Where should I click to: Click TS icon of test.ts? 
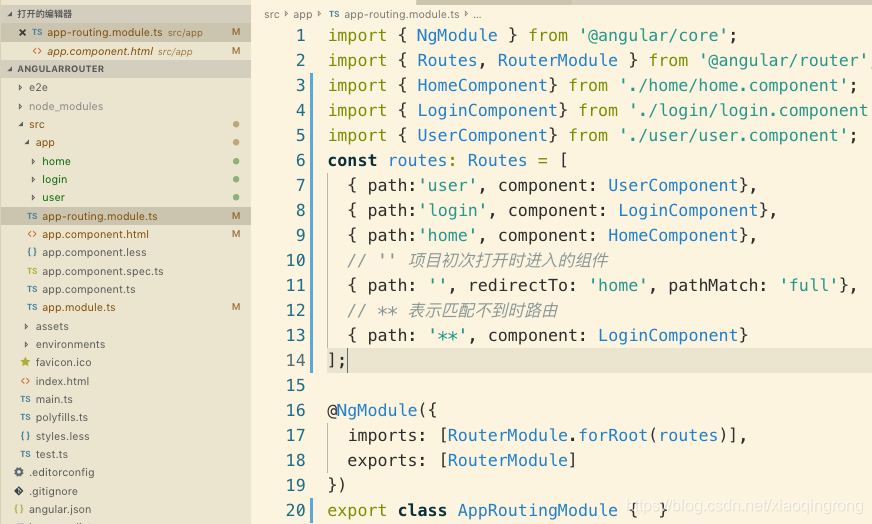[x=25, y=454]
